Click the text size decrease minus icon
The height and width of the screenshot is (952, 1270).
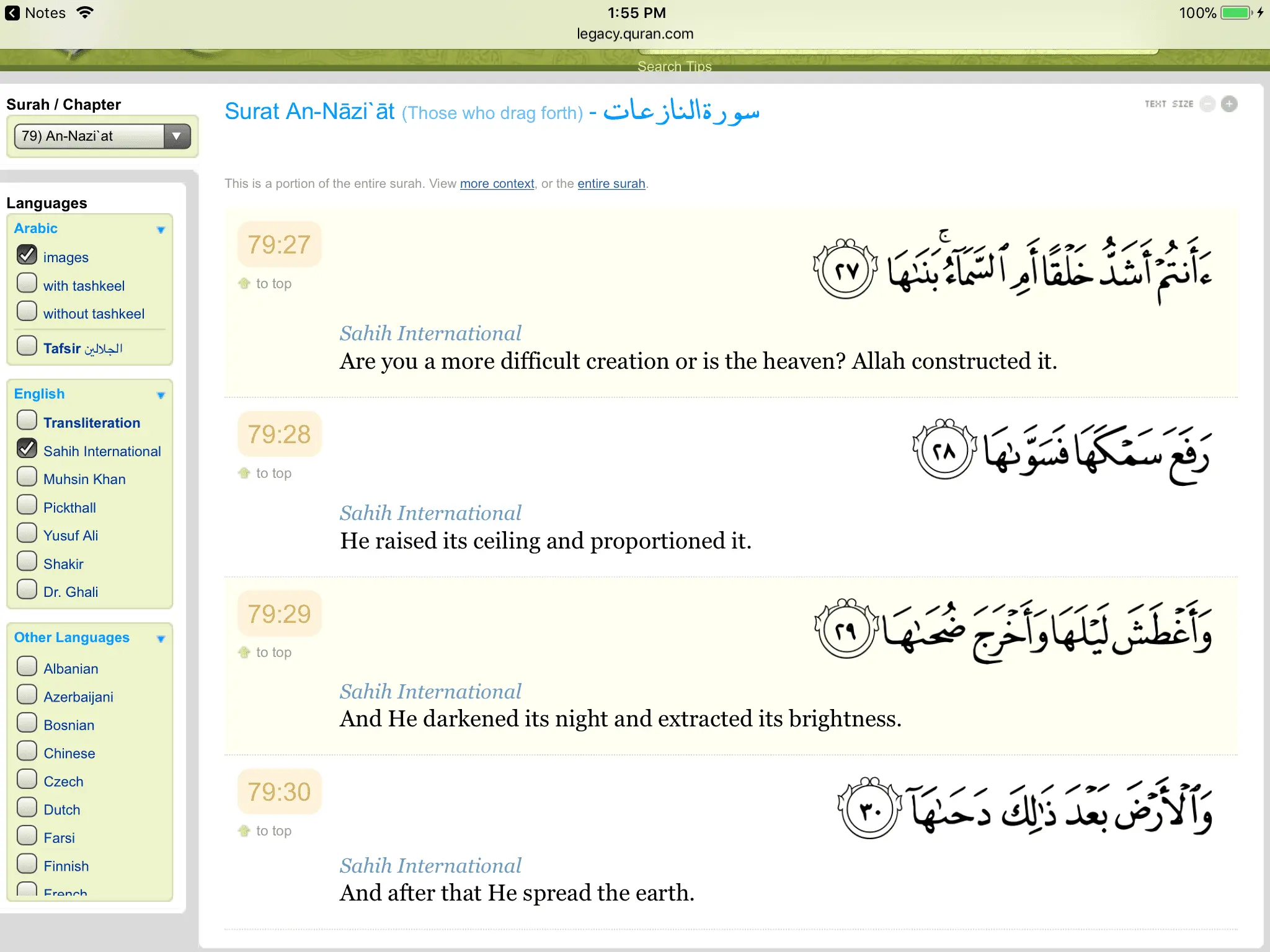[1207, 104]
